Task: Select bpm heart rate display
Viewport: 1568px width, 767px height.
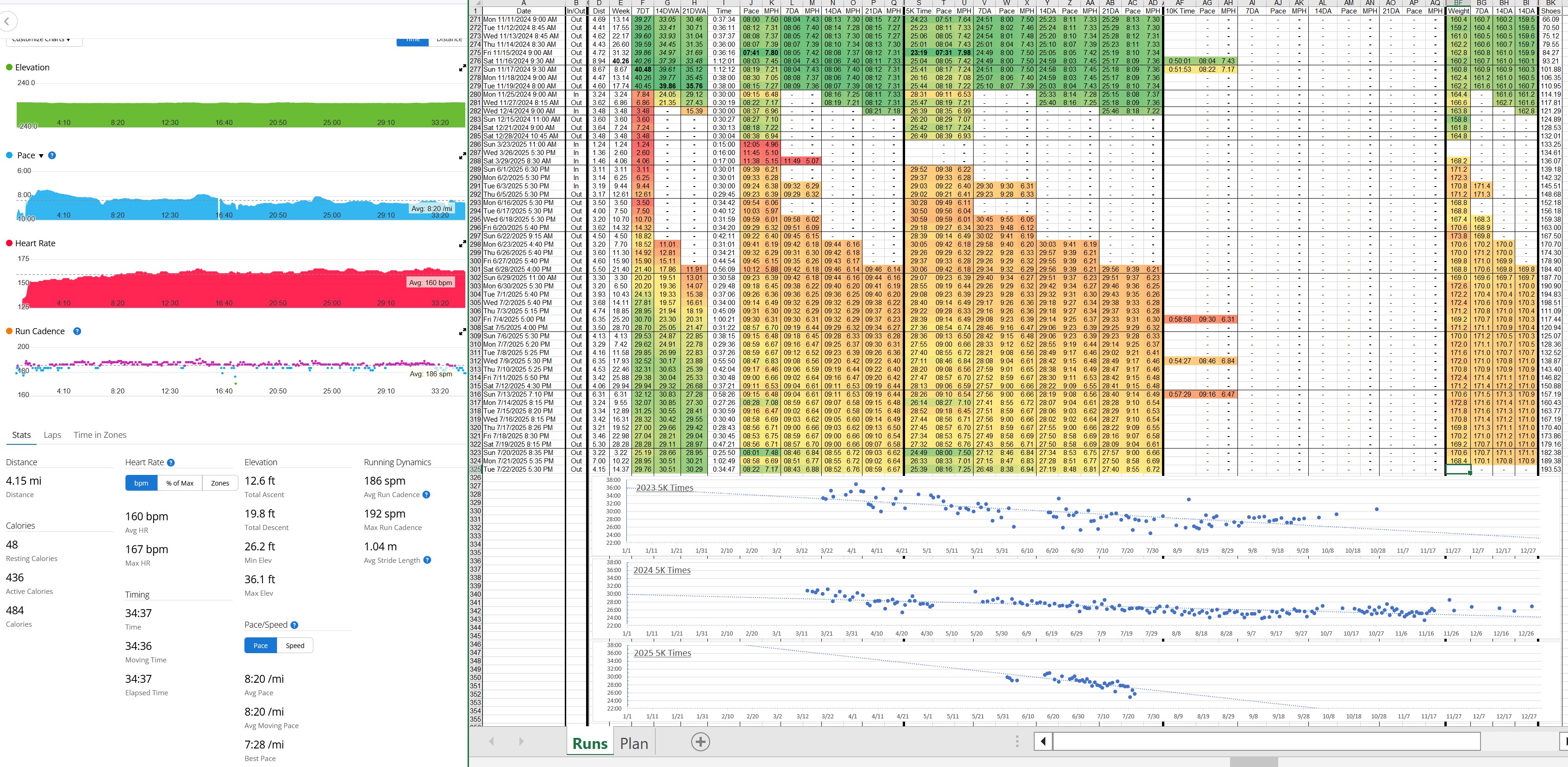Action: pyautogui.click(x=141, y=483)
